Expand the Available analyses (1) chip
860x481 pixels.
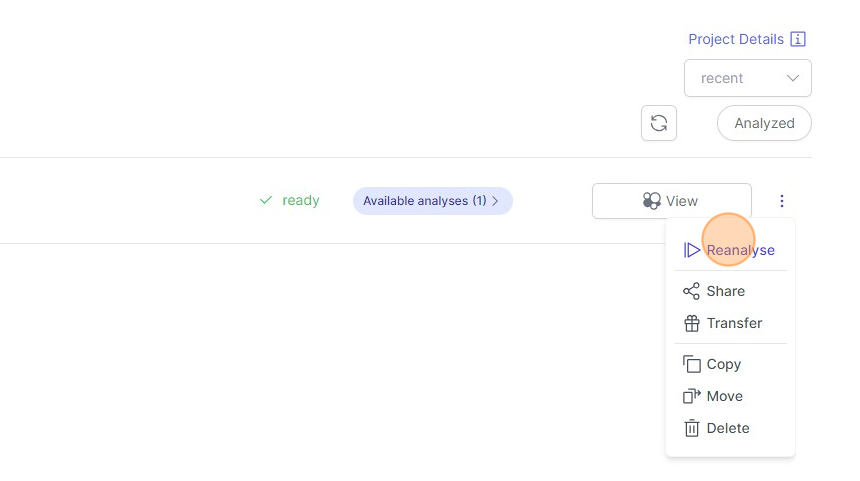pos(432,201)
